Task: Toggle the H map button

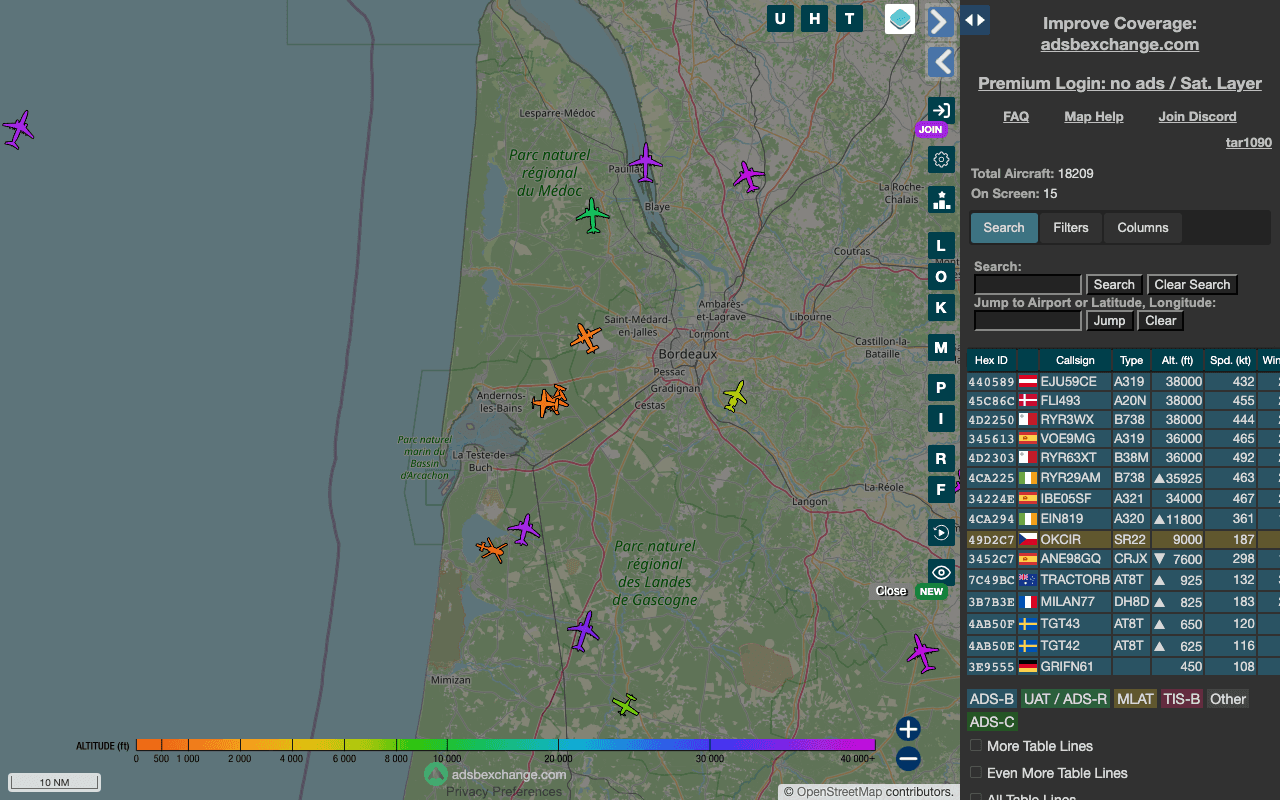Action: pyautogui.click(x=815, y=18)
